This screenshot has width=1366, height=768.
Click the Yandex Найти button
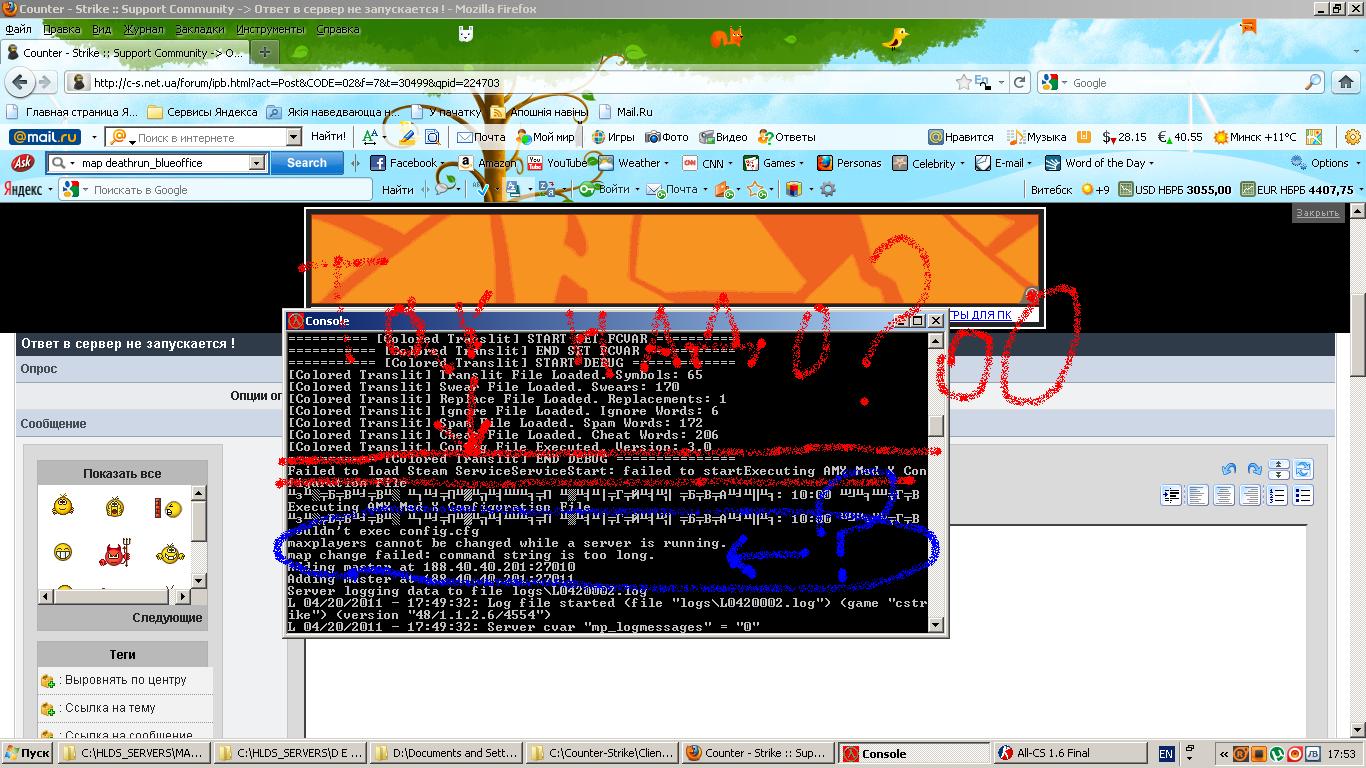coord(397,189)
